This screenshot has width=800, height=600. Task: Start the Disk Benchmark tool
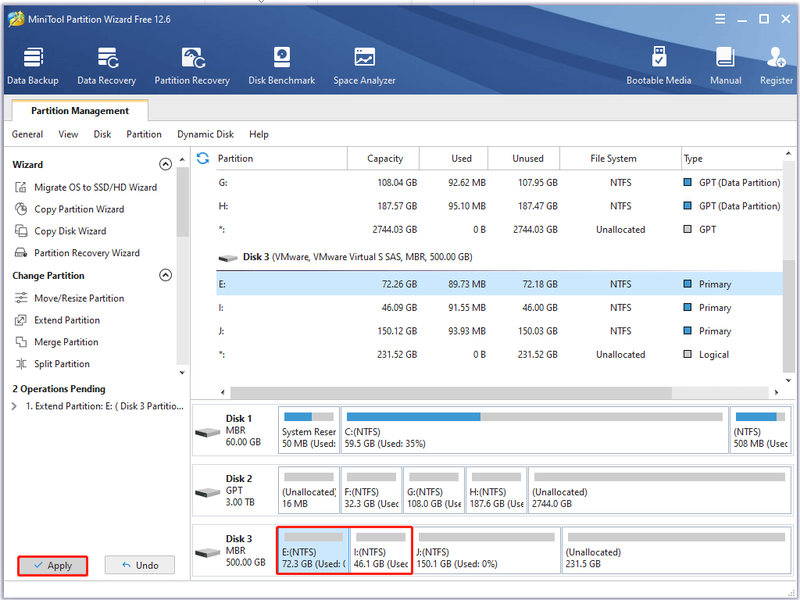point(282,66)
